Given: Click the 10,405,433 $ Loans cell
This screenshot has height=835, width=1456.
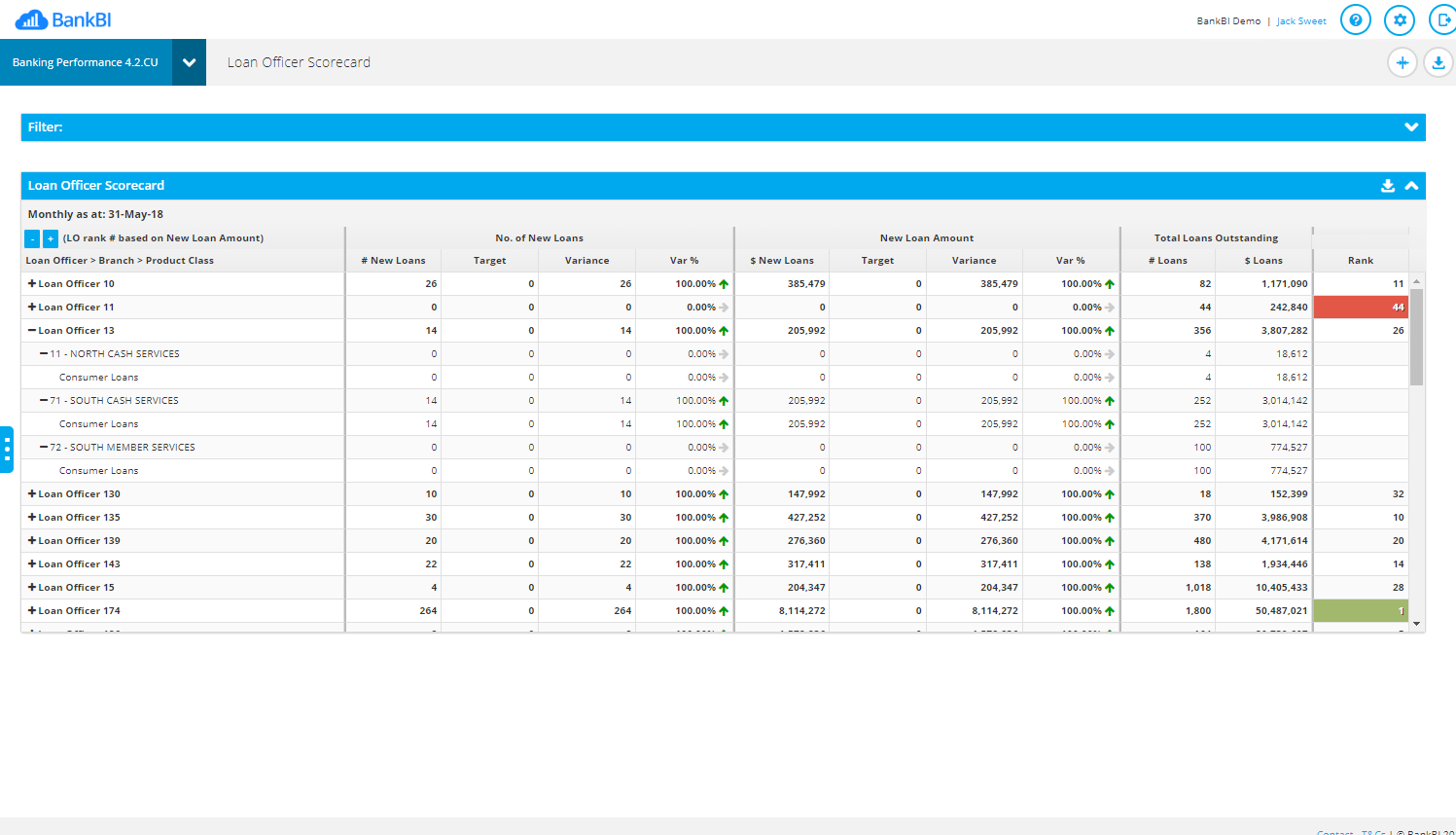Looking at the screenshot, I should pyautogui.click(x=1263, y=588).
